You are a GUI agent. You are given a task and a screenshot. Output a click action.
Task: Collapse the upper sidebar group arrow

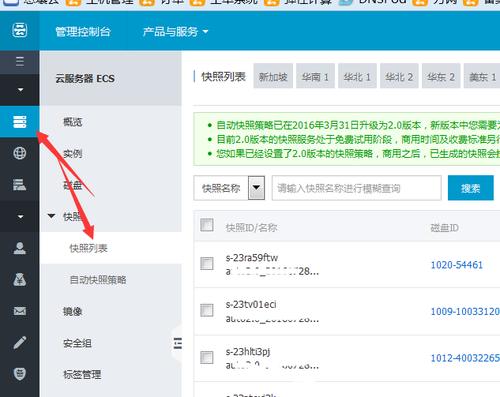(x=20, y=90)
